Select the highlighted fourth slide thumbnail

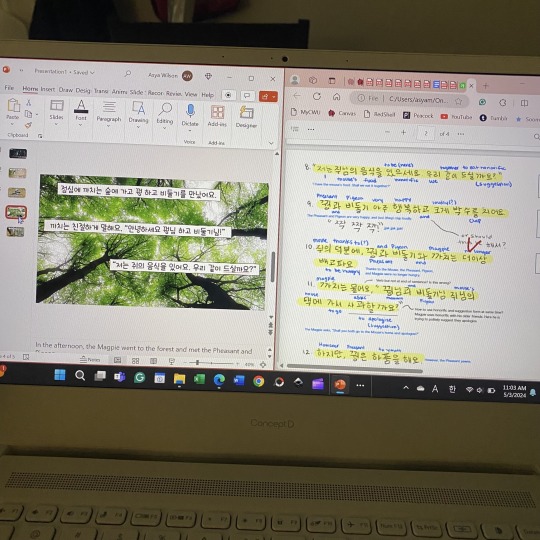click(16, 212)
